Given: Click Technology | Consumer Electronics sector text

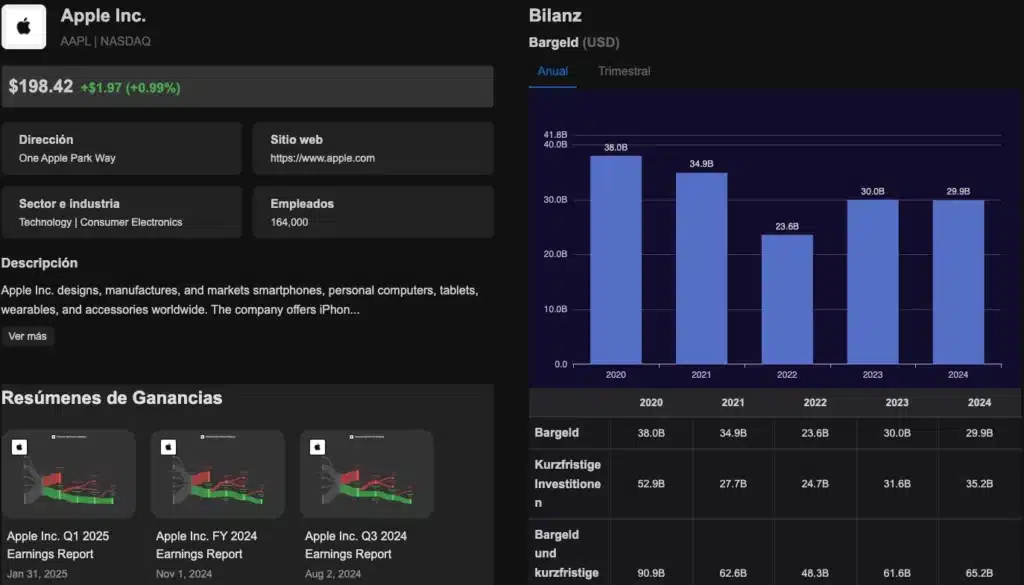Looking at the screenshot, I should pos(101,222).
